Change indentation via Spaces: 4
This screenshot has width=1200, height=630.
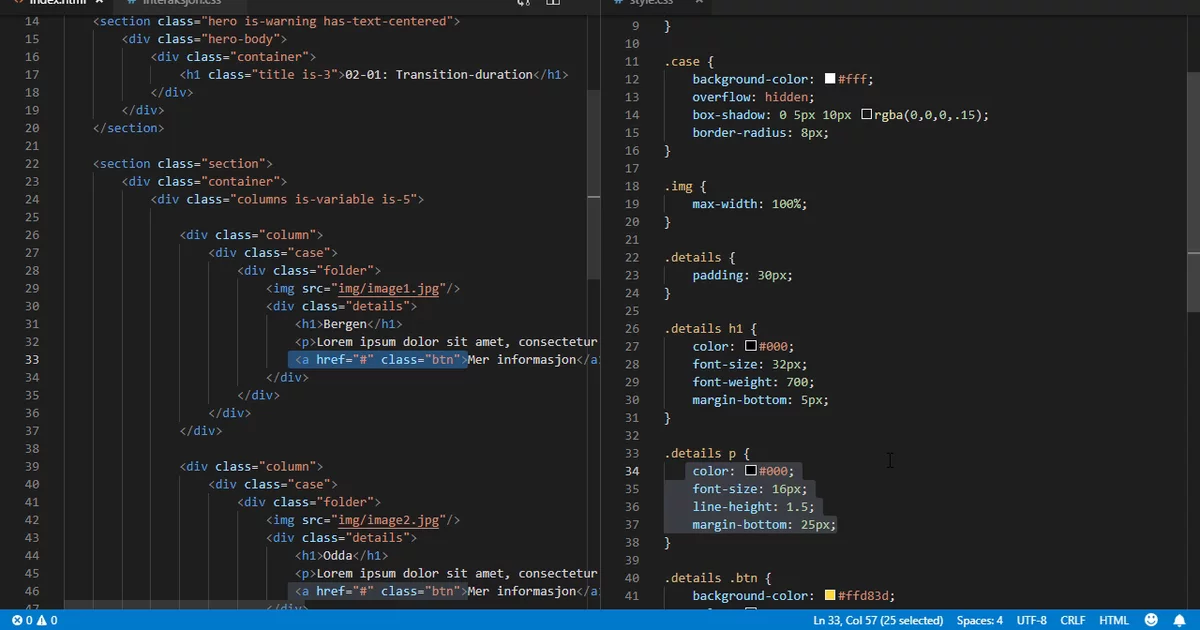click(980, 620)
